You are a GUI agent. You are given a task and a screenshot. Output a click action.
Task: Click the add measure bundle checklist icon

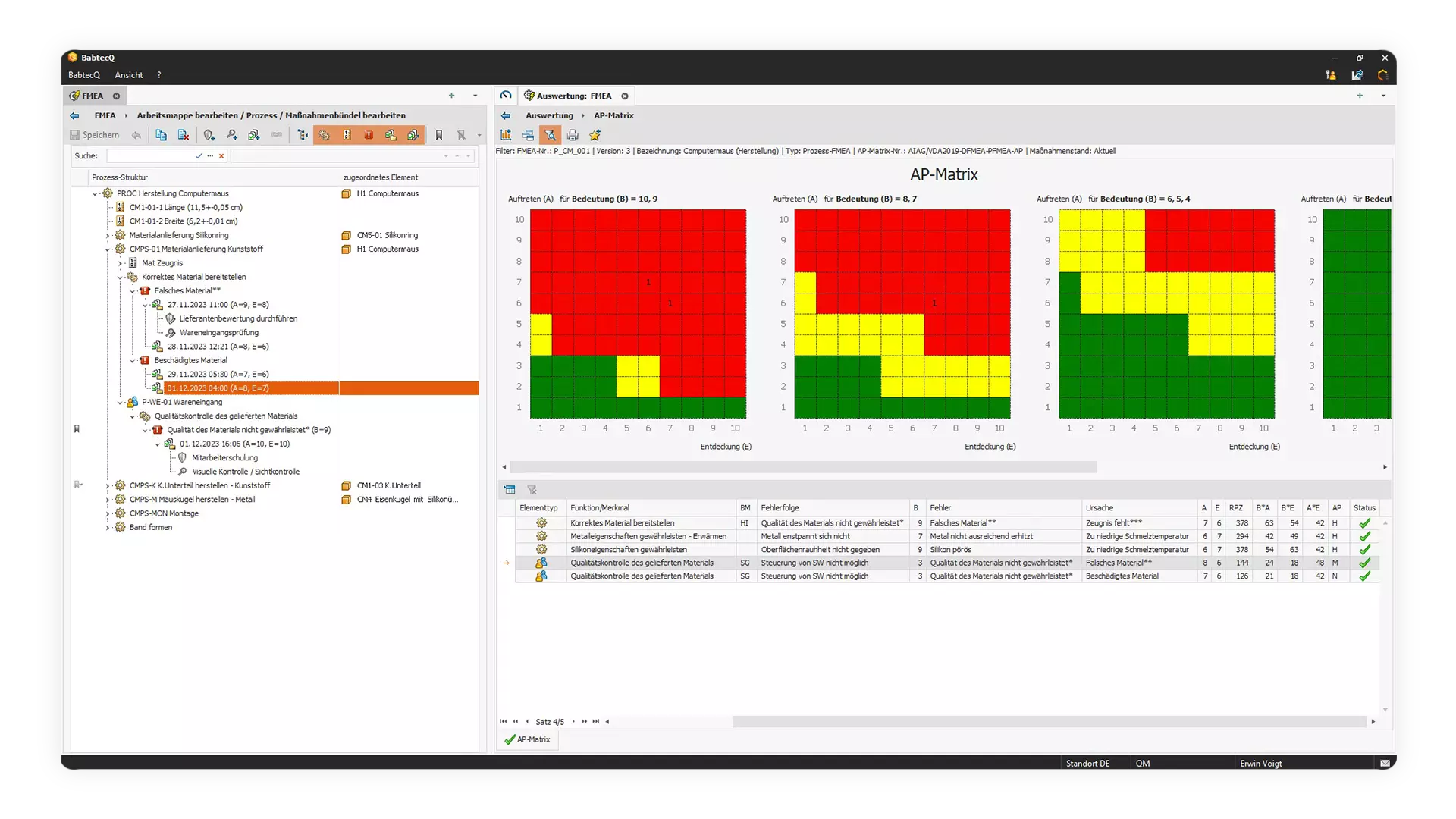[x=254, y=135]
